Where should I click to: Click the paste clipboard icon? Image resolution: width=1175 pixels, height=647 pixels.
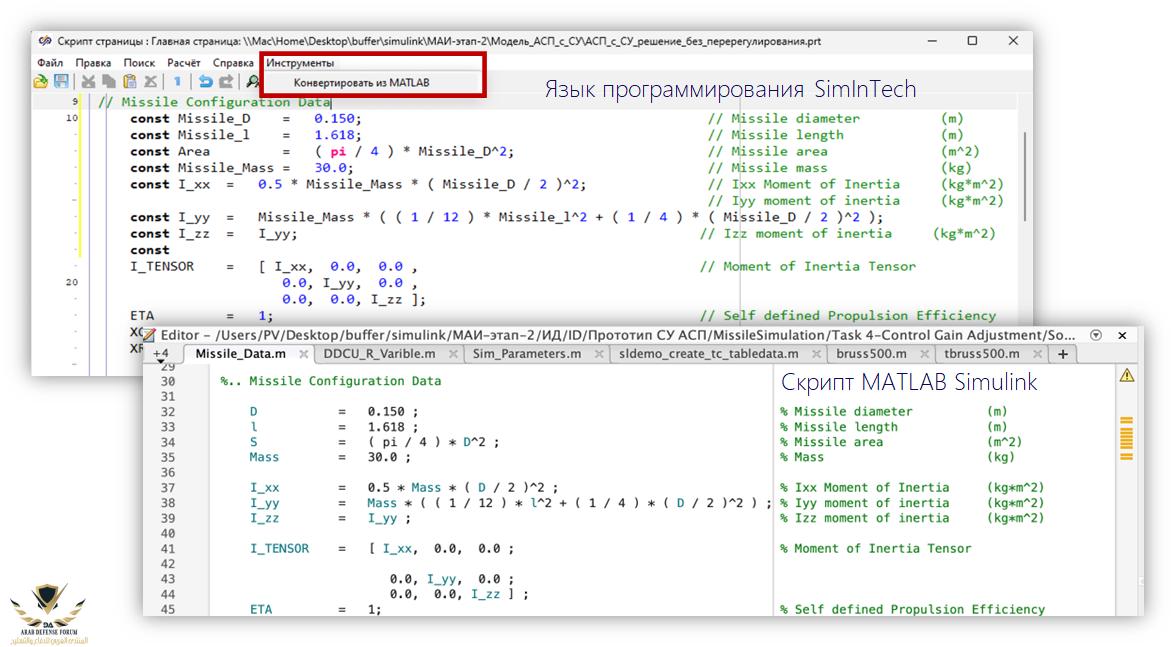click(x=130, y=82)
